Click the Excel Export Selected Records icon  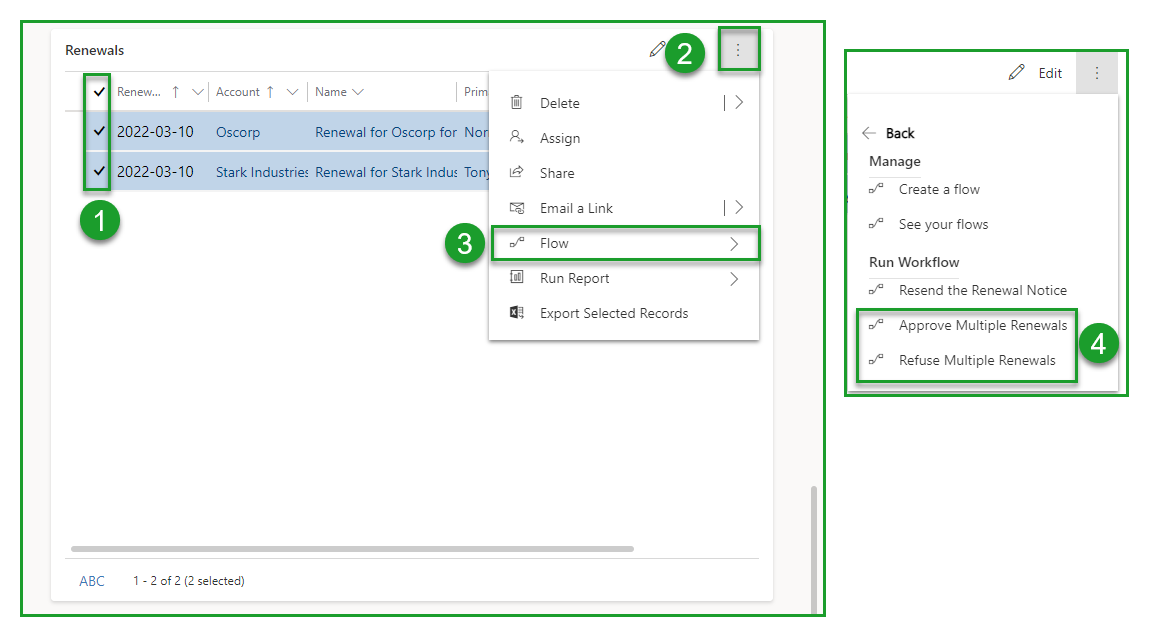click(517, 313)
